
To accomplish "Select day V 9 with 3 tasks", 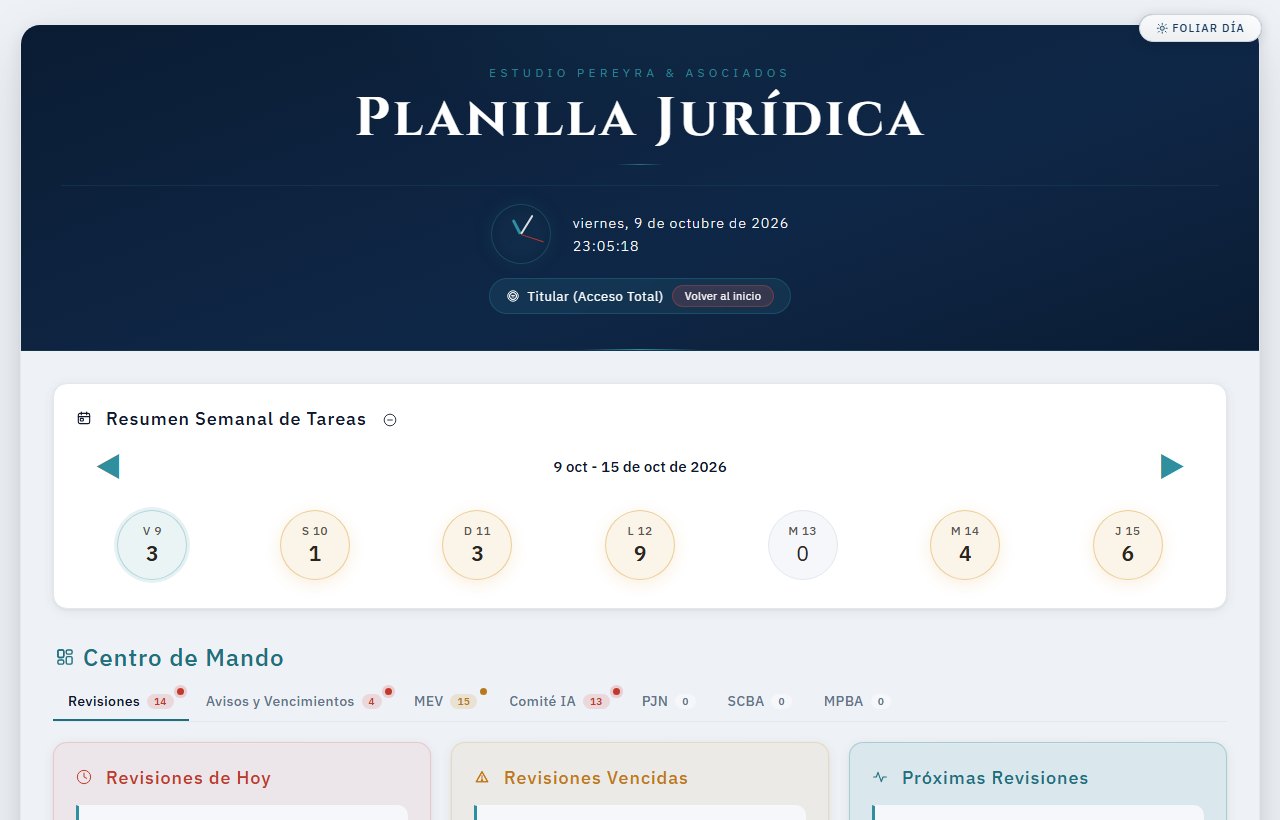I will pos(152,545).
